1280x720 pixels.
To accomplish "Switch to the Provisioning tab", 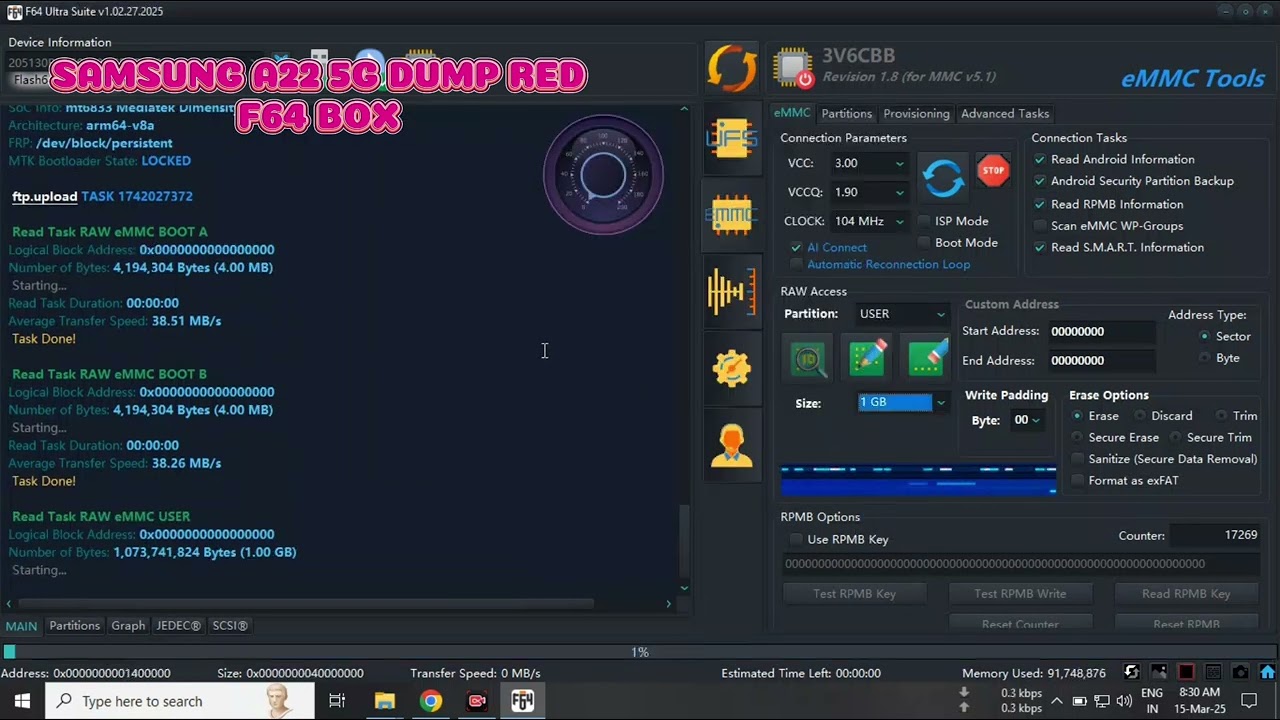I will pos(916,114).
